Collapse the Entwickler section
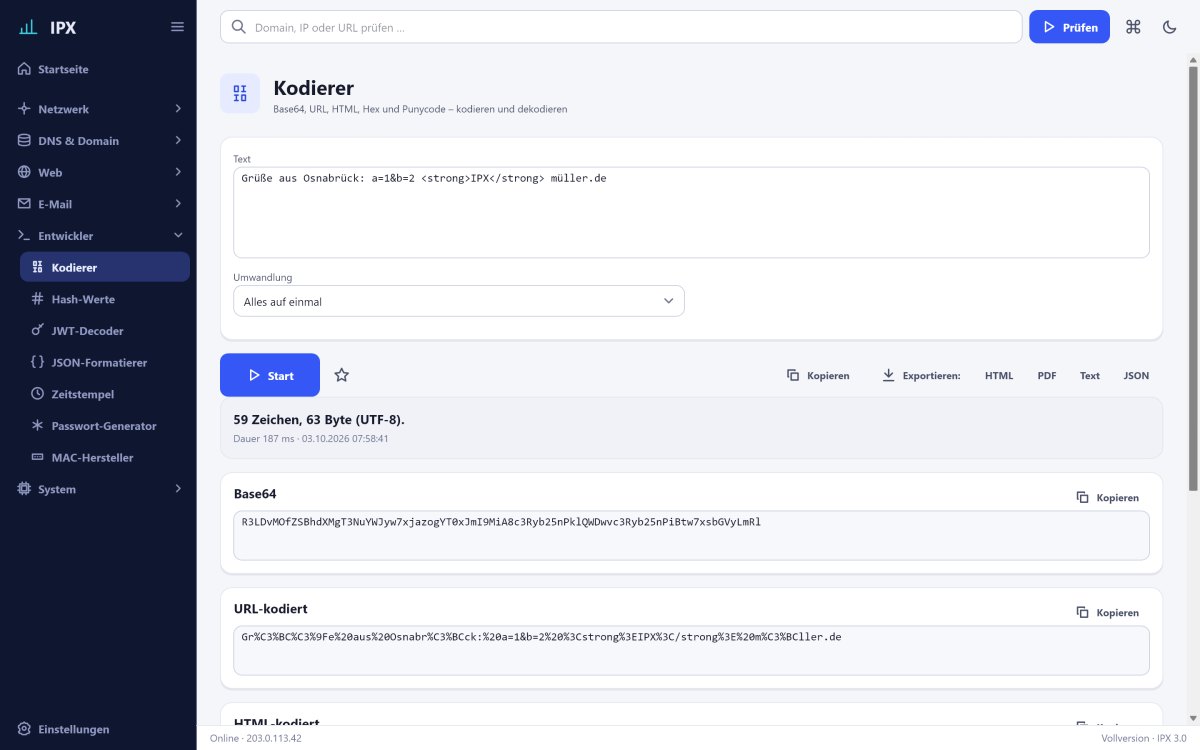 click(178, 236)
